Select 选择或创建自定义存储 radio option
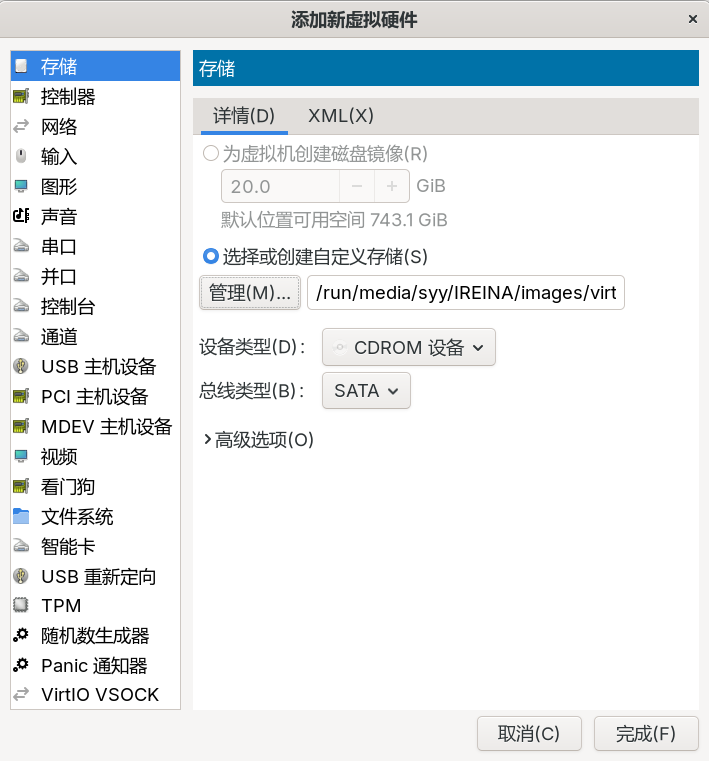The image size is (709, 761). pos(211,257)
